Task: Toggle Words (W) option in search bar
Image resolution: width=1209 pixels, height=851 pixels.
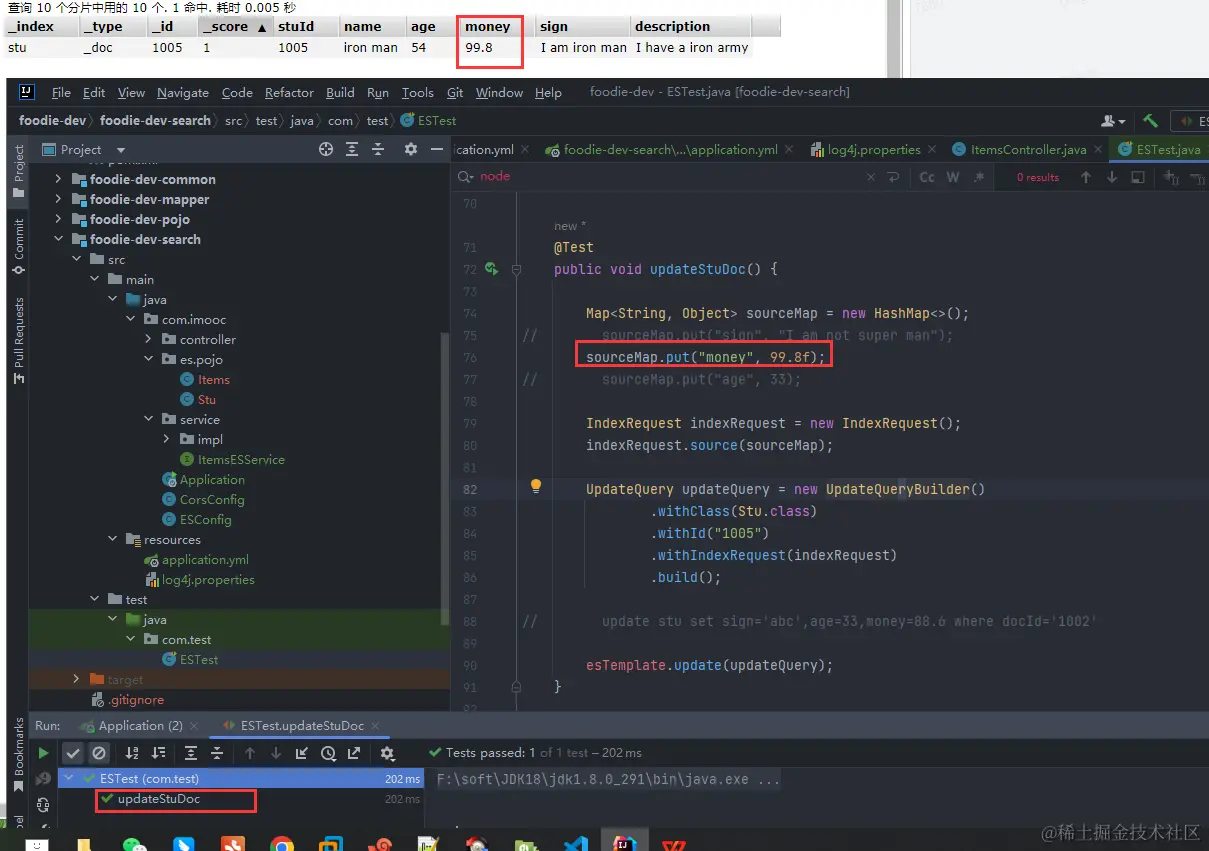Action: (953, 177)
